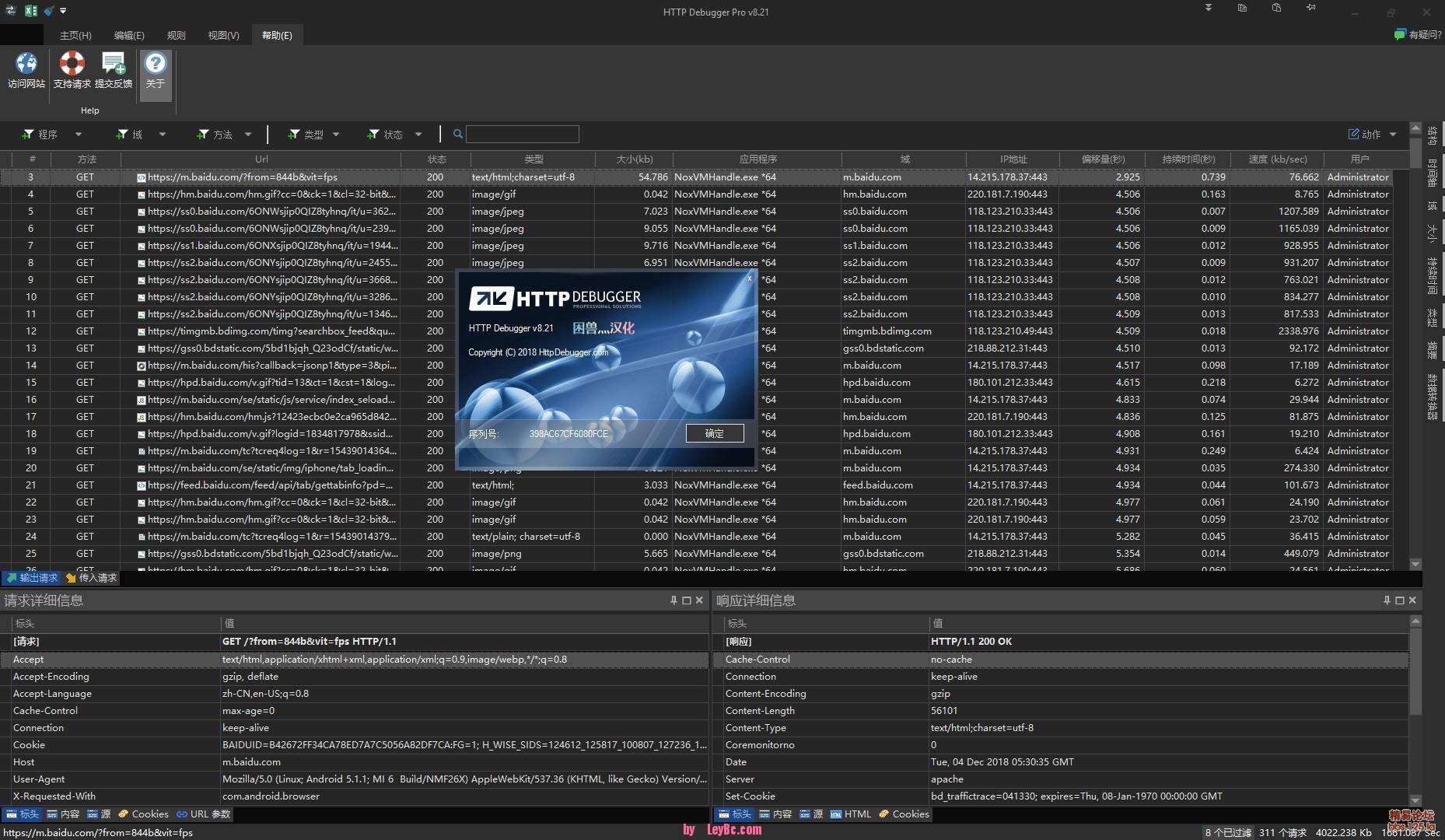This screenshot has height=840, width=1445.
Task: Click the About question-mark icon (关于)
Action: [x=156, y=64]
